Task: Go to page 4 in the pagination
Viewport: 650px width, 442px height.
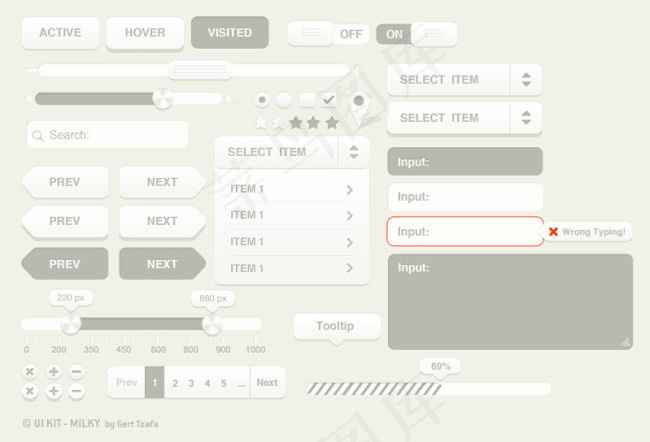Action: [x=207, y=383]
